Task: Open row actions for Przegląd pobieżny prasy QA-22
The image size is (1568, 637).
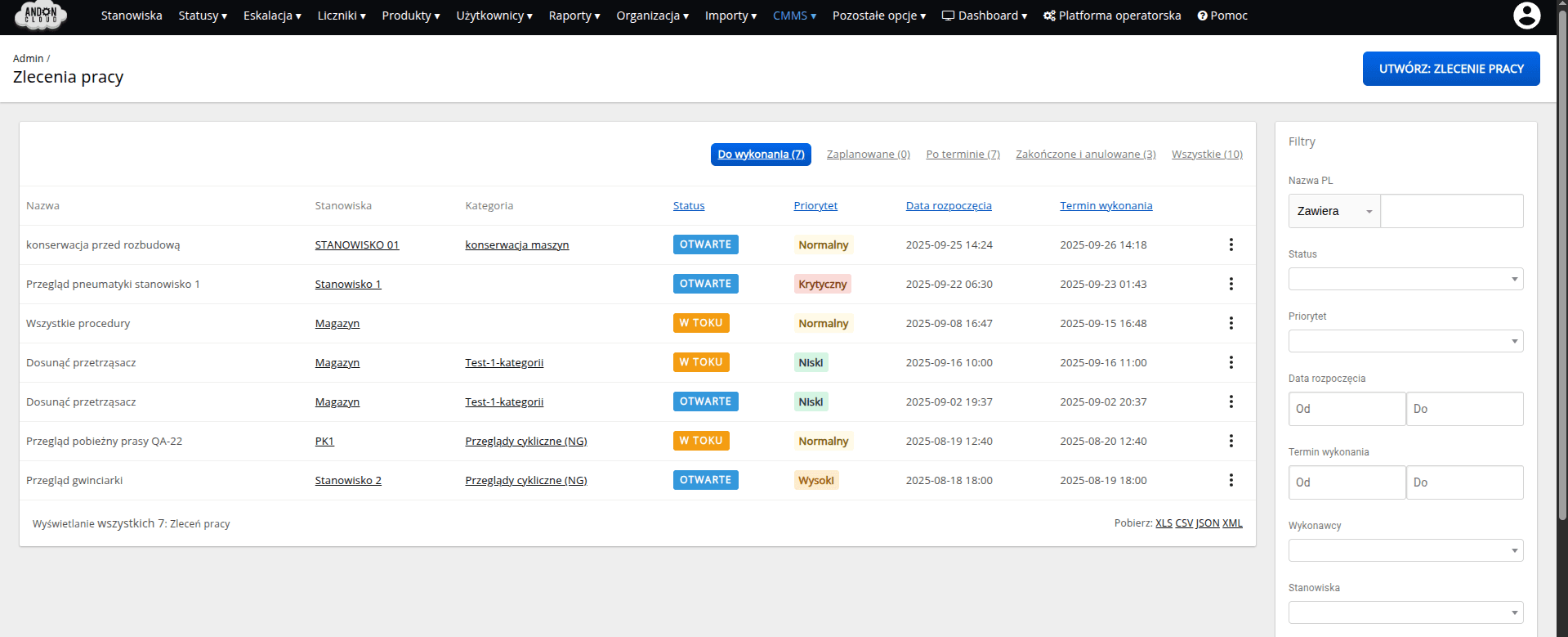Action: point(1231,441)
